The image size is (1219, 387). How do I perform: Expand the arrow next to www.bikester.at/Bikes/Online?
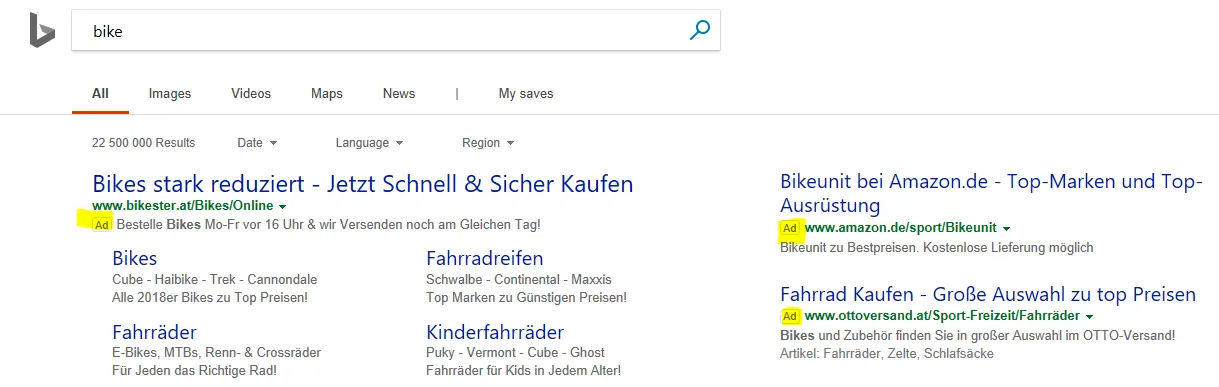pyautogui.click(x=283, y=206)
